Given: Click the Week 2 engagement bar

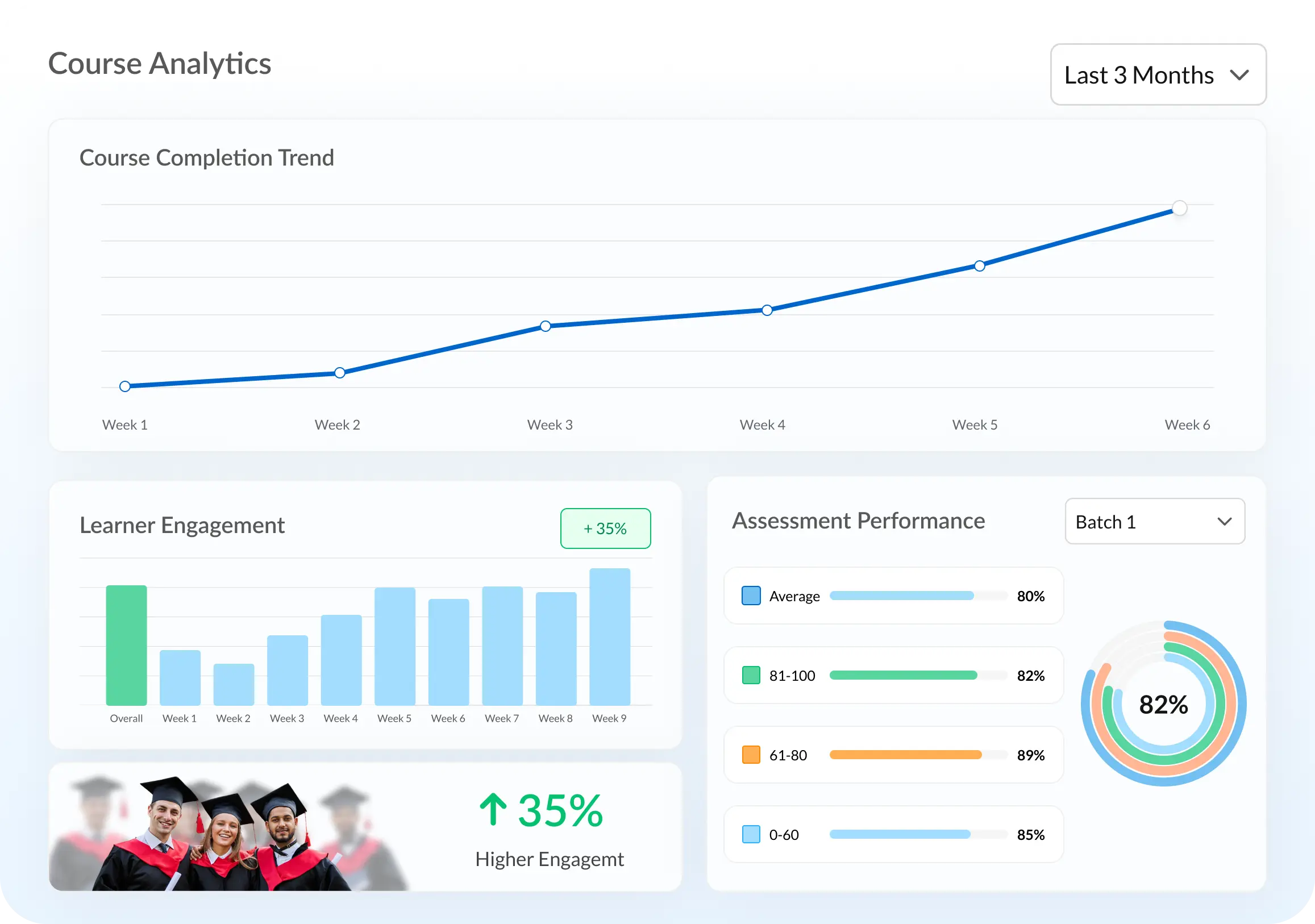Looking at the screenshot, I should click(234, 685).
